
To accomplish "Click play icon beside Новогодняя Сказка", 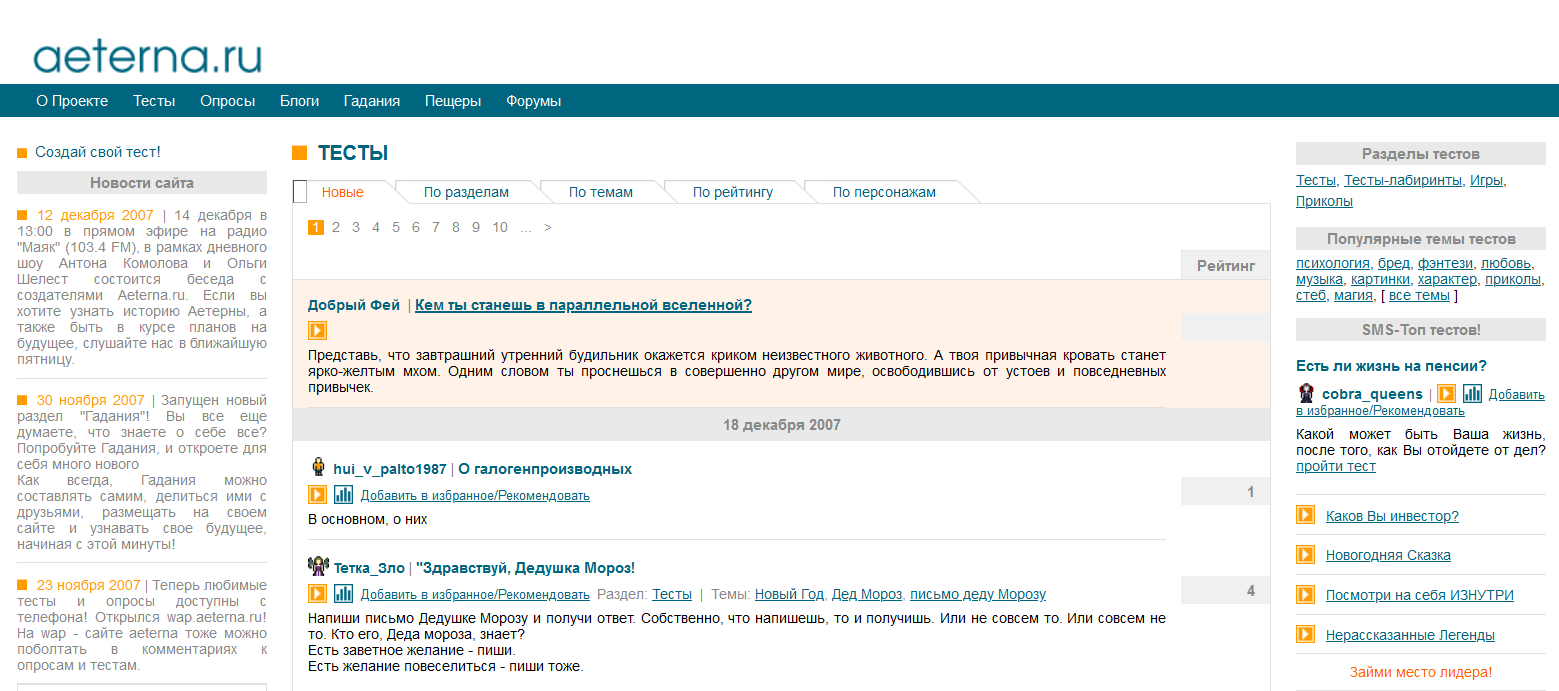I will click(x=1305, y=554).
